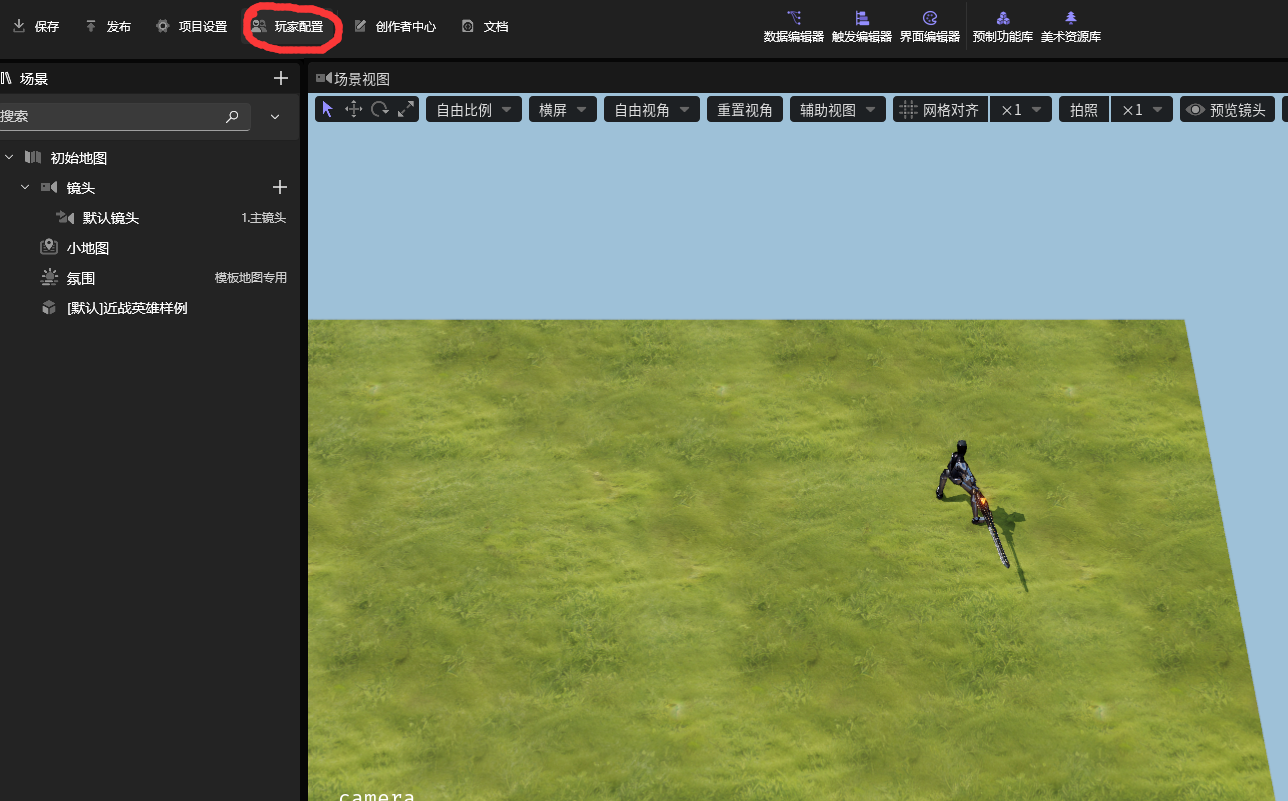Open the 界面编辑器 UI editor
Viewport: 1288px width, 801px height.
(930, 27)
